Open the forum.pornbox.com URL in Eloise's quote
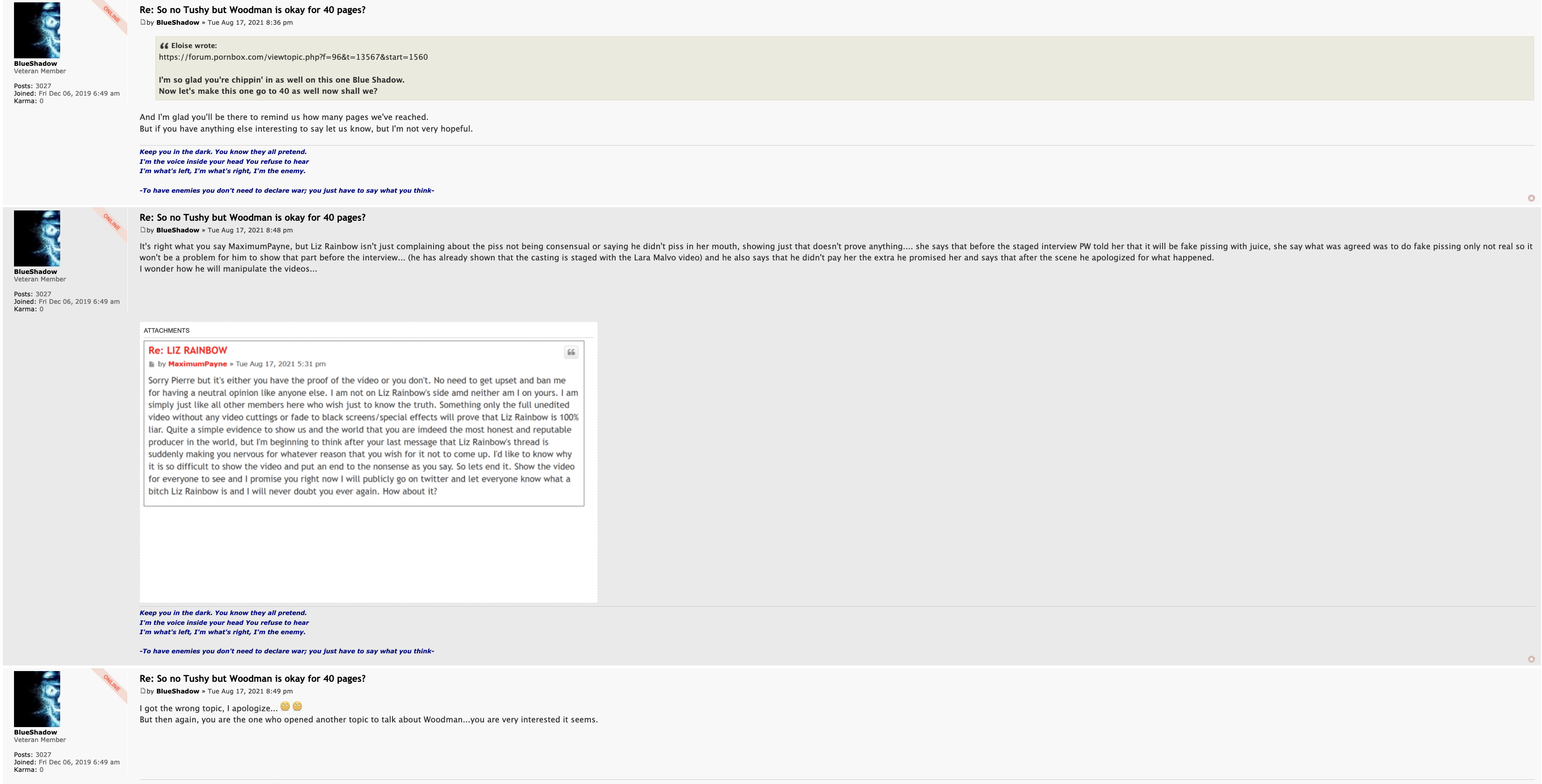This screenshot has width=1542, height=784. pyautogui.click(x=293, y=57)
